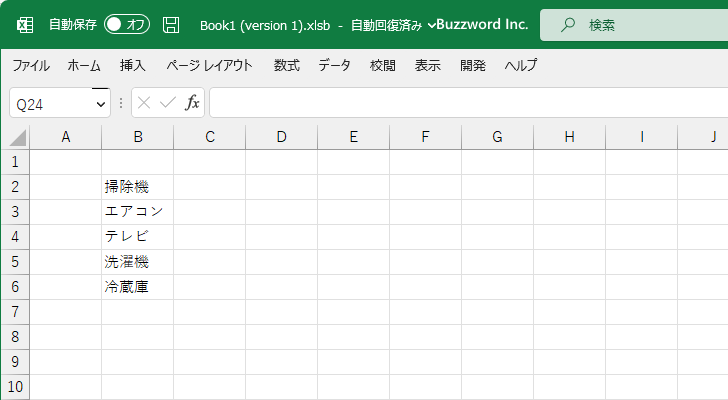Viewport: 728px width, 400px height.
Task: Open the file name dropdown chevron
Action: (431, 25)
